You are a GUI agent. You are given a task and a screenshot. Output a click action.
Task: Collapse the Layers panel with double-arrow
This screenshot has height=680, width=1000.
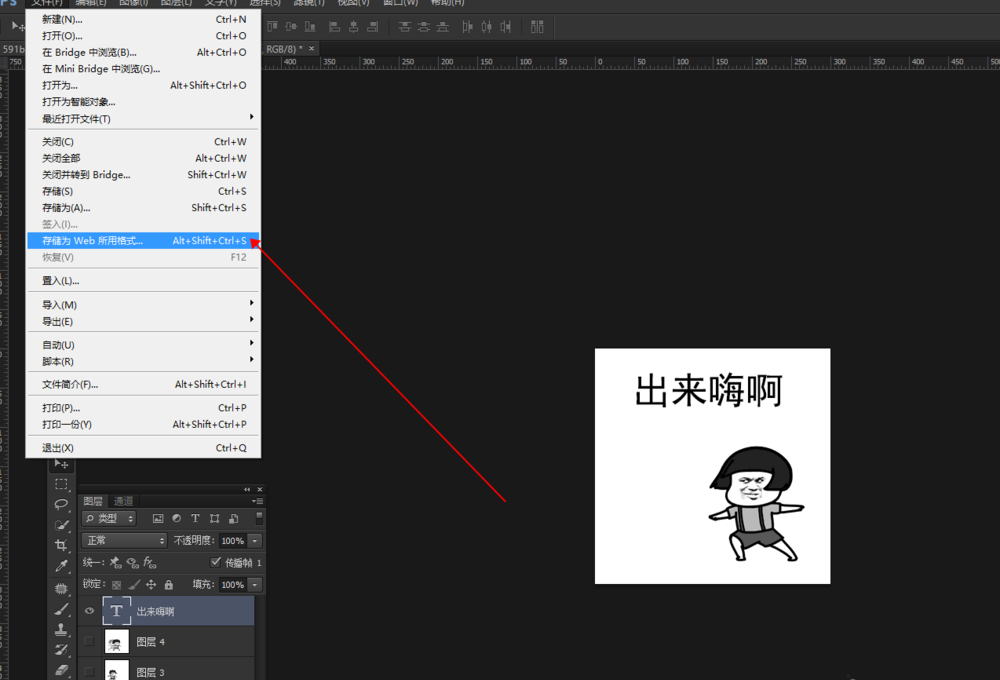tap(247, 489)
